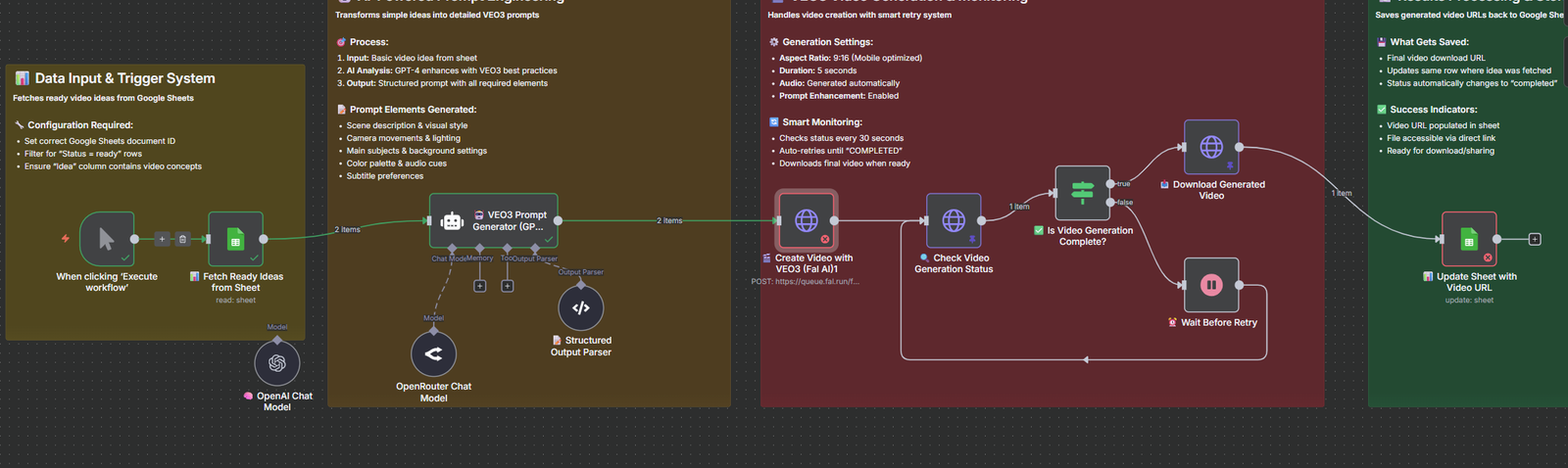Click the 'update: sheet' subtitle
The width and height of the screenshot is (1568, 468).
pos(1469,301)
